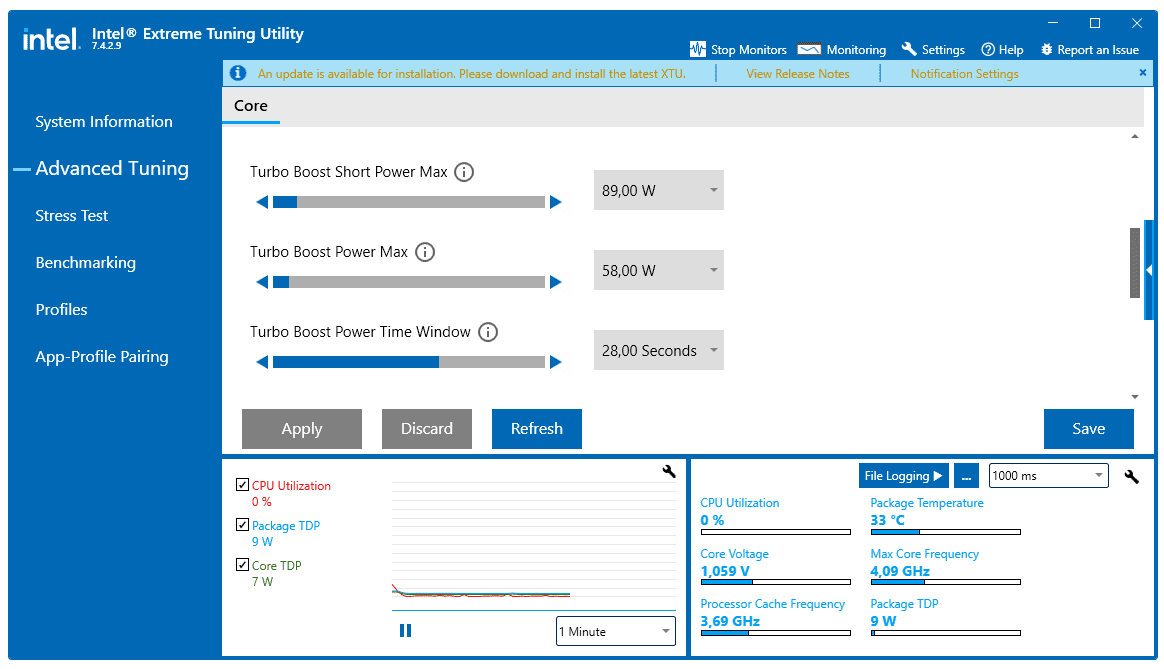
Task: Click scroll down arrow in tuning pane
Action: [x=1134, y=397]
